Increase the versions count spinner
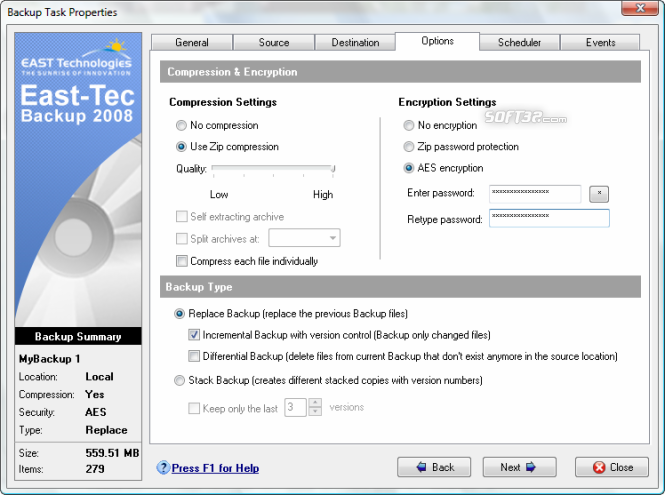Viewport: 665px width, 495px height. (x=315, y=403)
